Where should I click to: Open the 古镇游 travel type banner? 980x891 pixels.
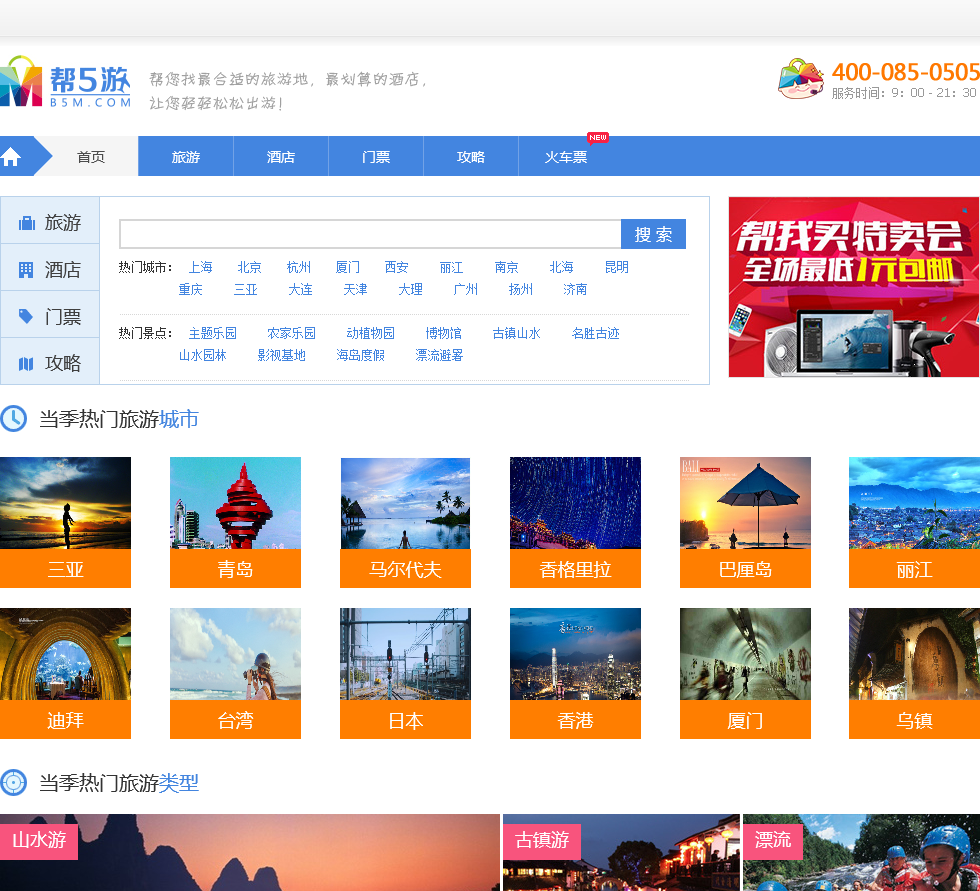(621, 852)
